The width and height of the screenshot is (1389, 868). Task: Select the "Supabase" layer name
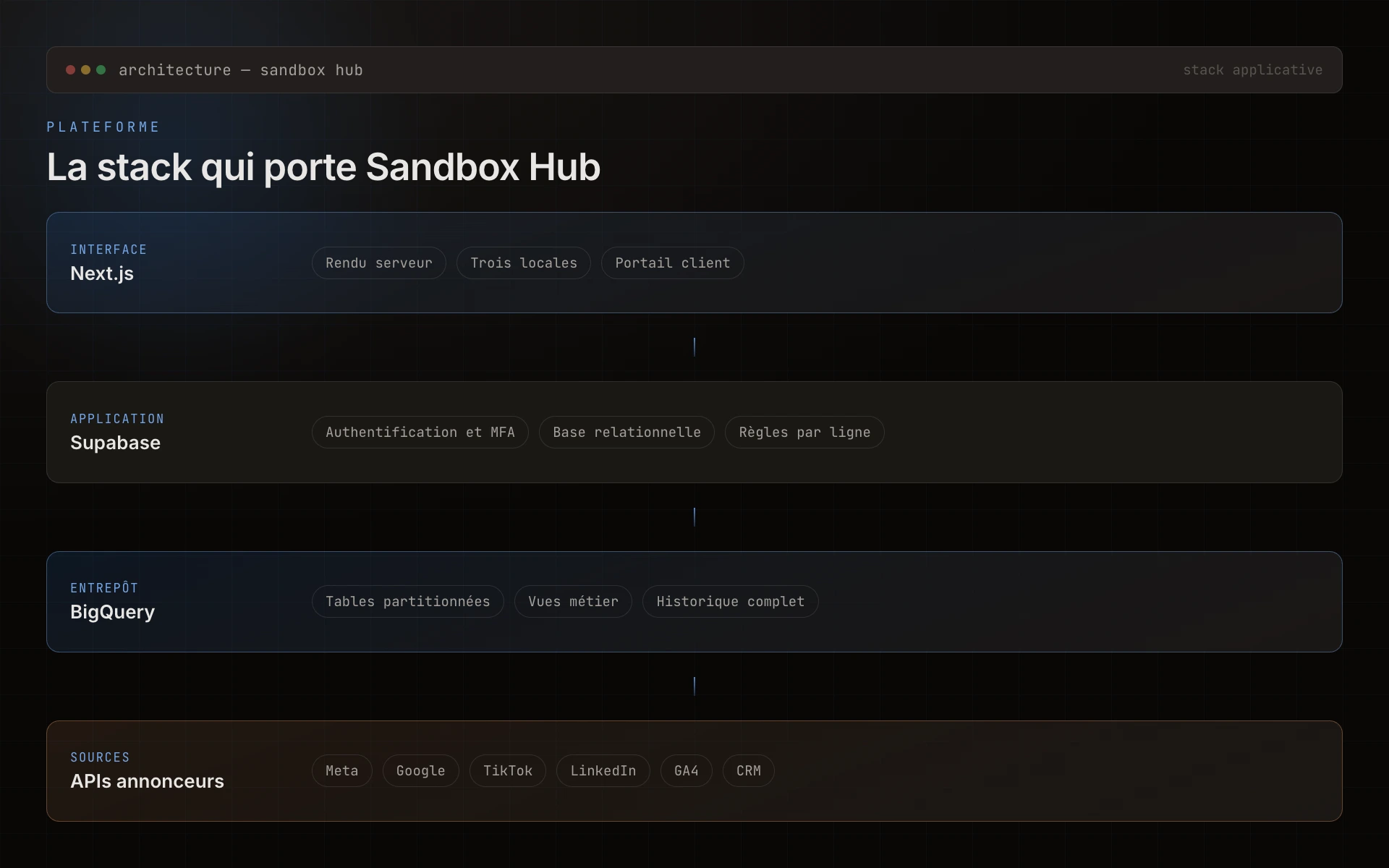[115, 443]
